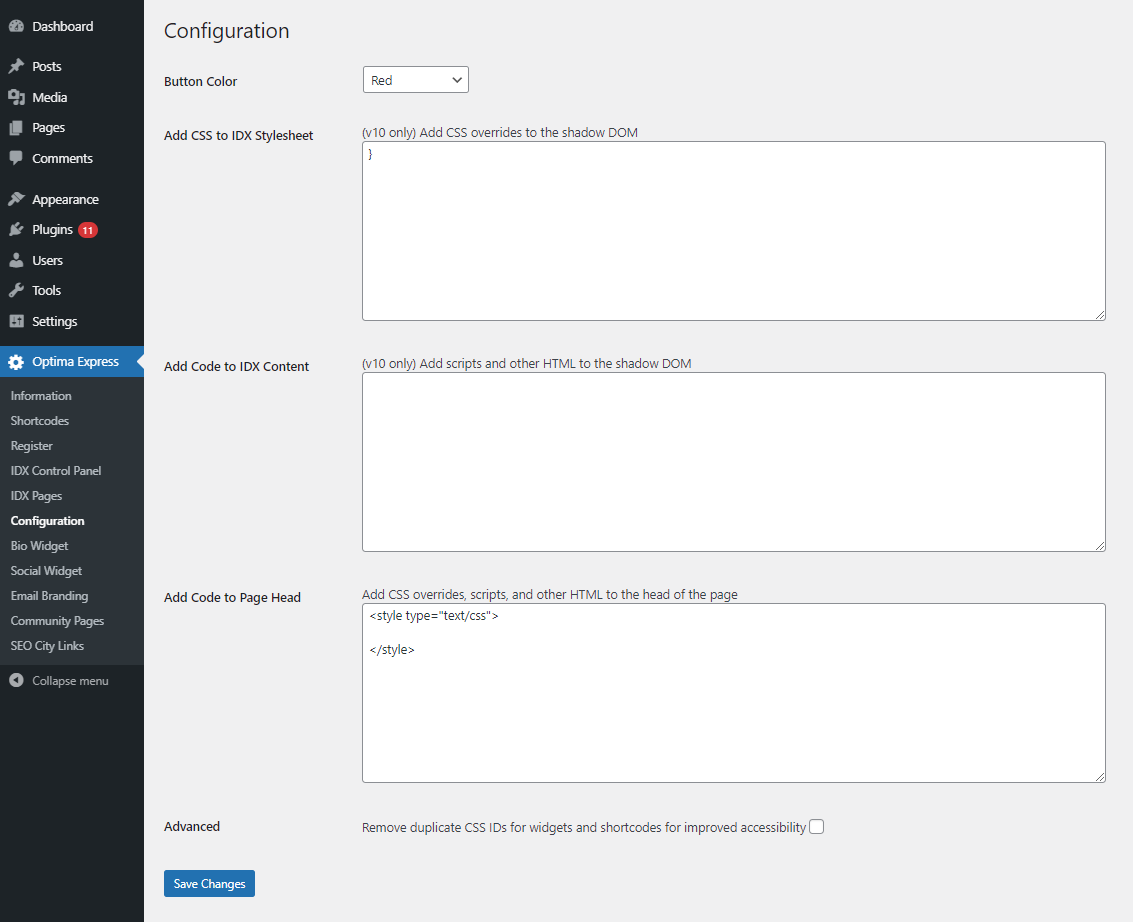Screen dimensions: 1133x922
Task: Click the Pages icon in sidebar
Action: click(x=16, y=128)
